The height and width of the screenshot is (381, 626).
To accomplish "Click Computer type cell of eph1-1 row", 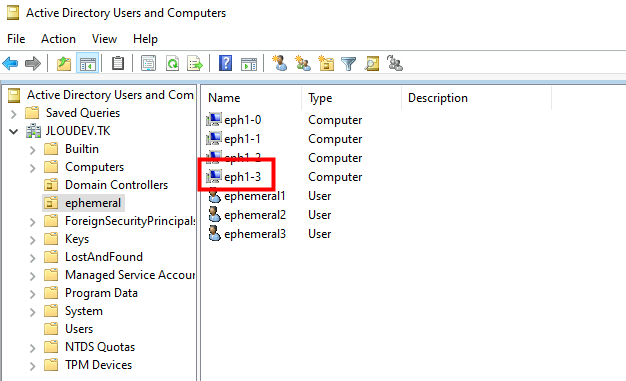I will 335,139.
